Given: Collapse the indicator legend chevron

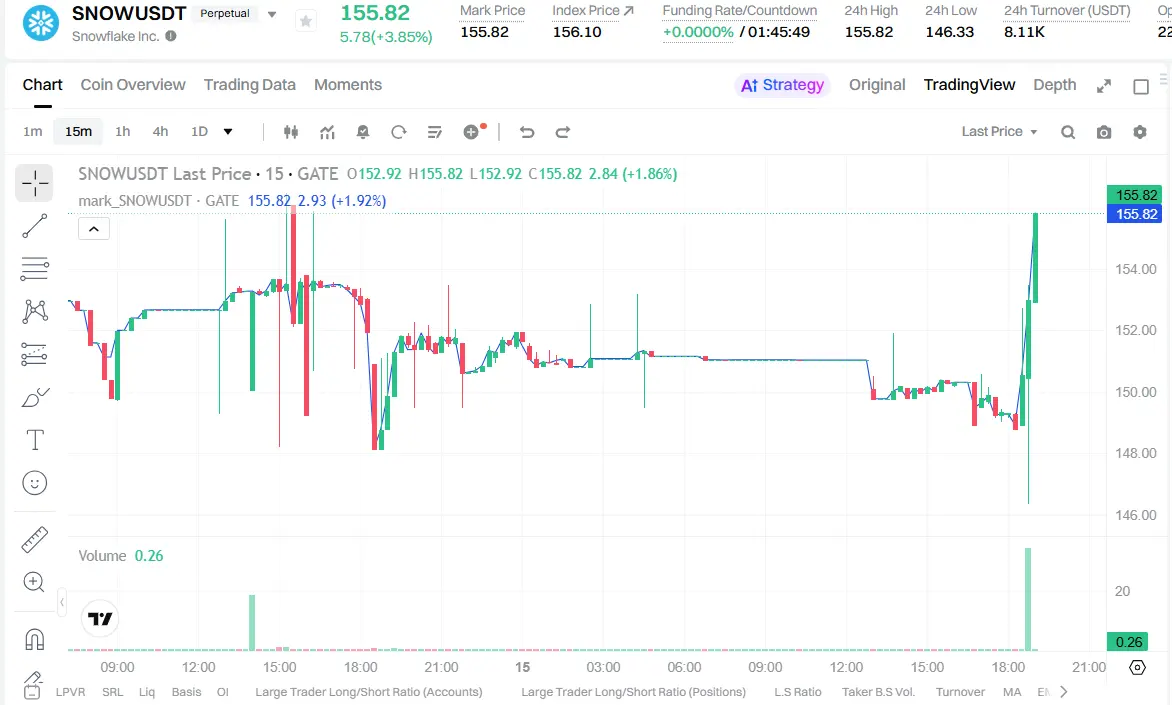Looking at the screenshot, I should [x=94, y=229].
